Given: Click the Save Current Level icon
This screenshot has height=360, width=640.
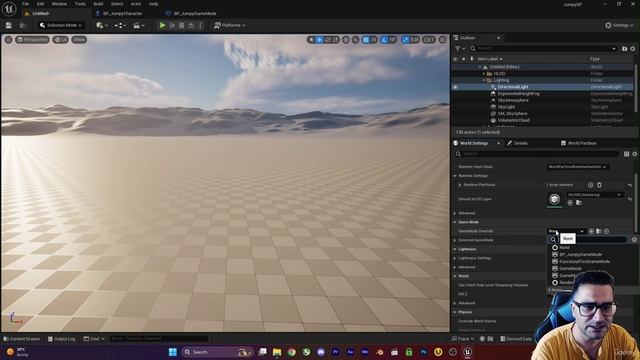Looking at the screenshot, I should pos(9,25).
